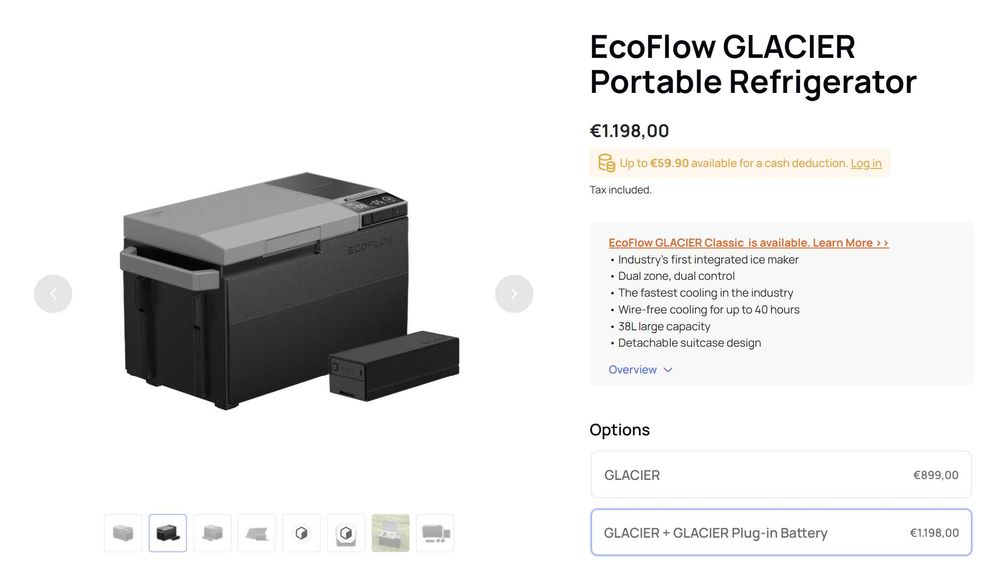
Task: Select the first gray refrigerator thumbnail
Action: tap(123, 533)
